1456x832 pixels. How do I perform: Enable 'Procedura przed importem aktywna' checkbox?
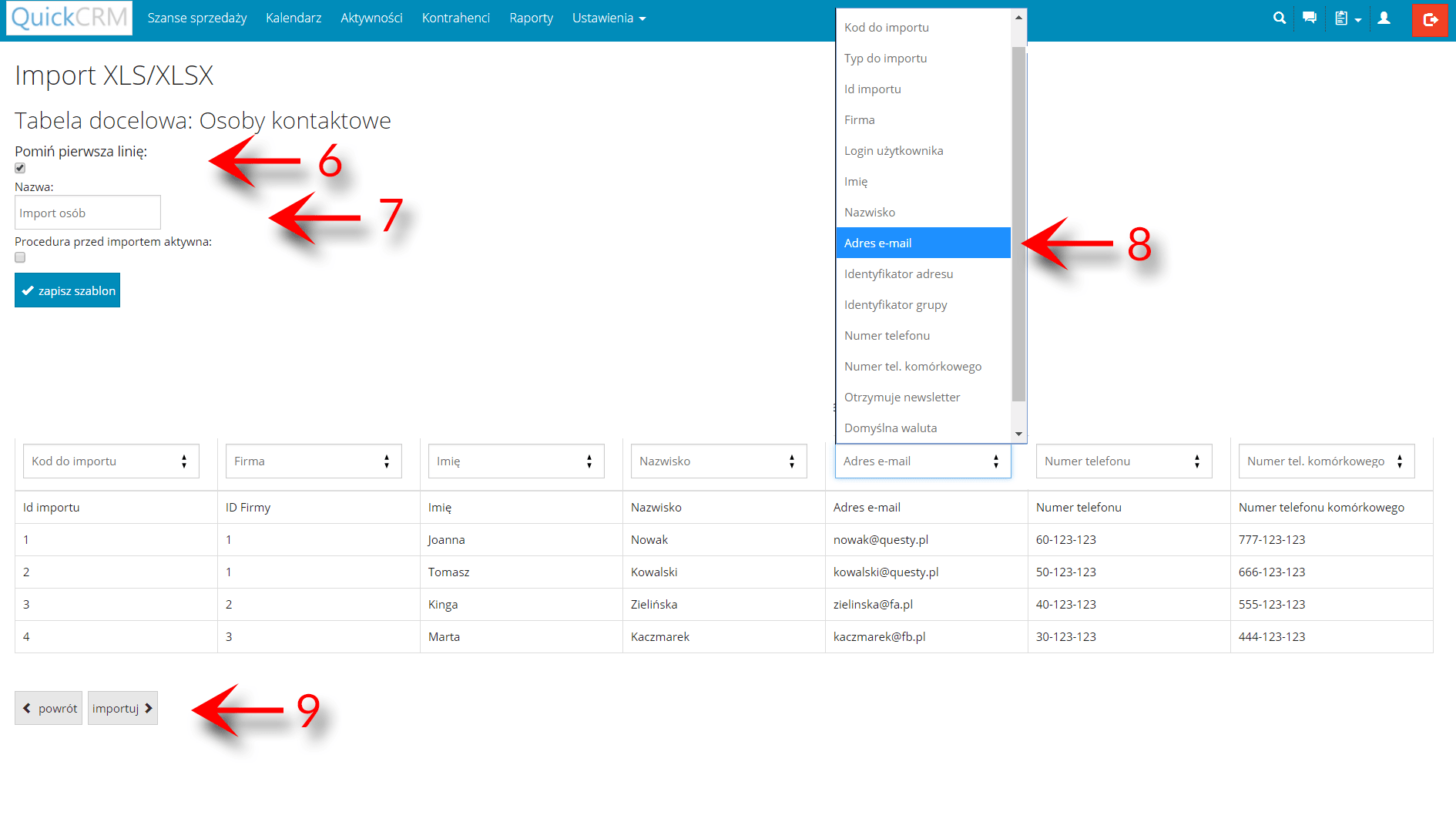(x=19, y=257)
